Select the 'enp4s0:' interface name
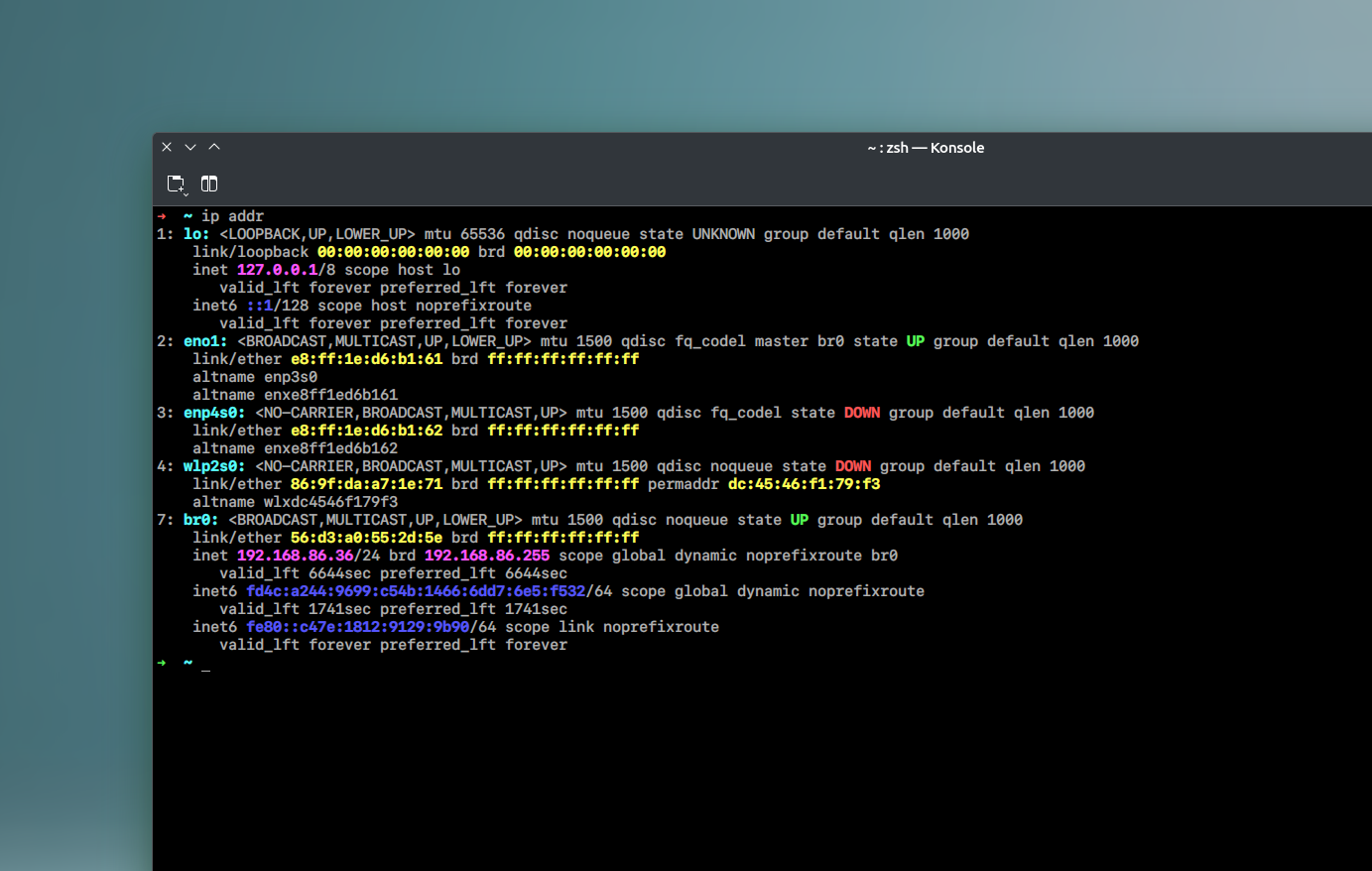The height and width of the screenshot is (871, 1372). coord(214,413)
